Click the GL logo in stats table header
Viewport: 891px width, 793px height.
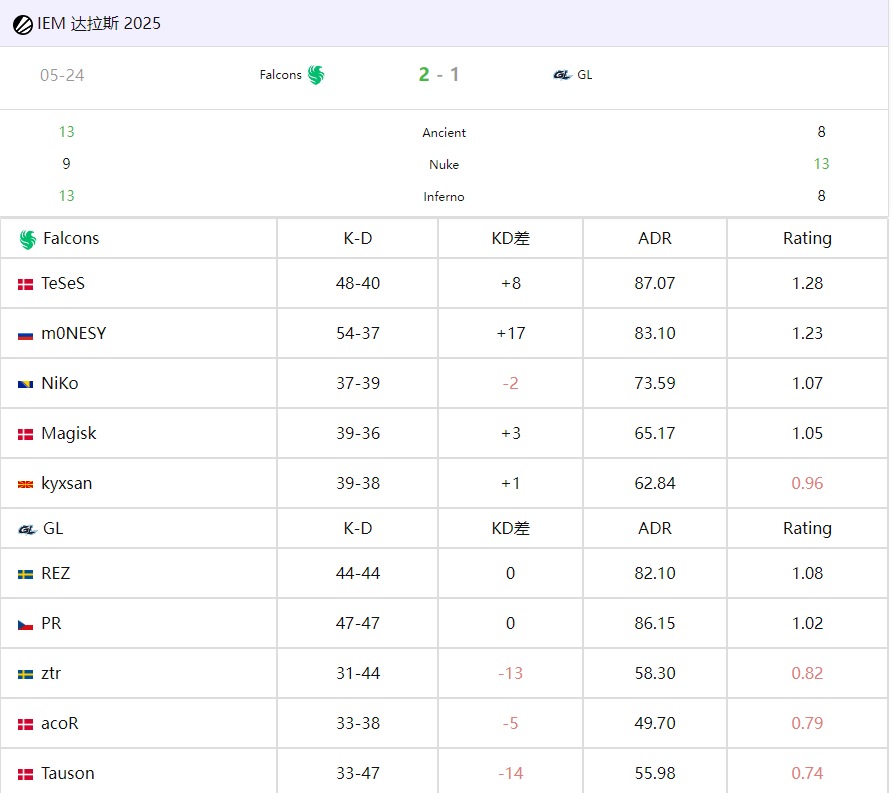27,529
